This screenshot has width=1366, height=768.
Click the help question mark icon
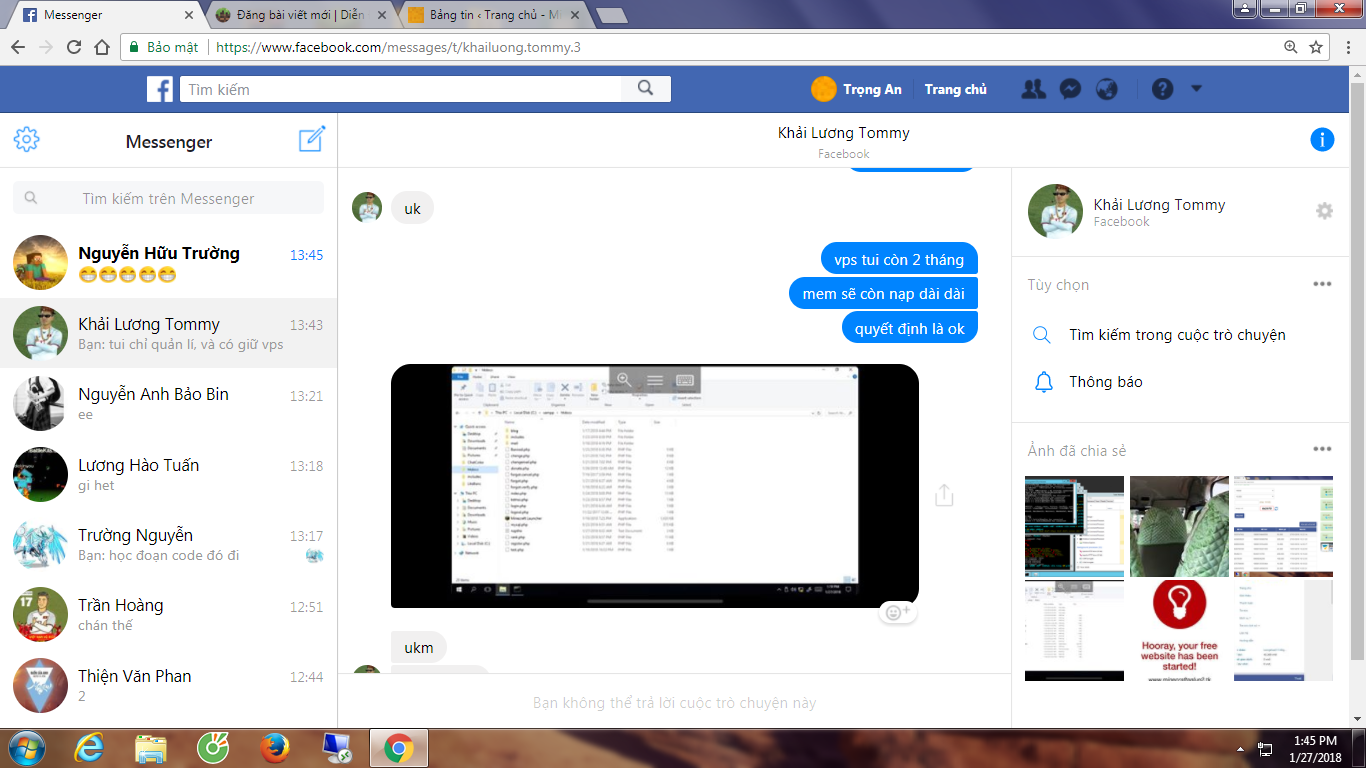[1162, 89]
